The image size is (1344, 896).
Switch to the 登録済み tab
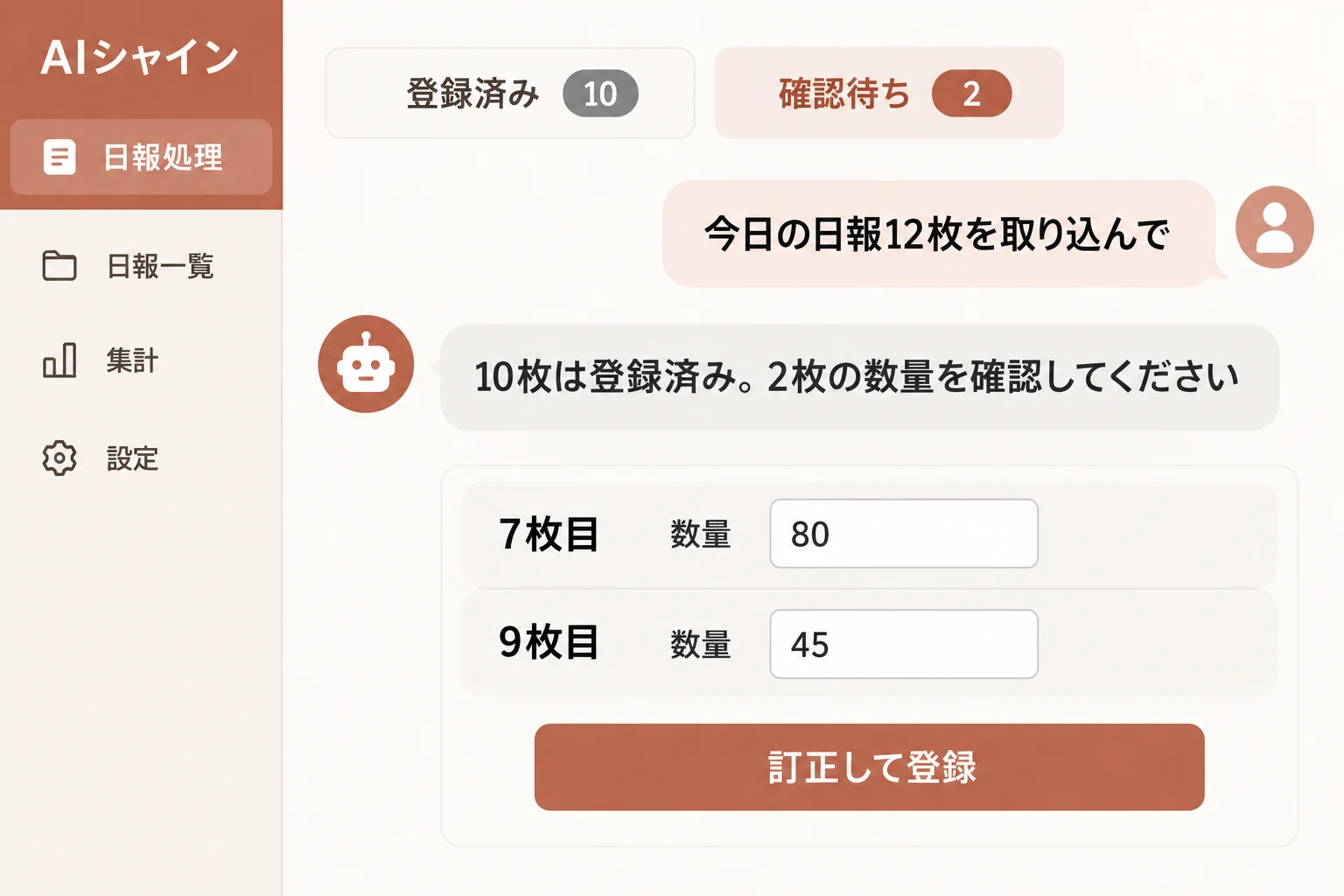point(510,93)
